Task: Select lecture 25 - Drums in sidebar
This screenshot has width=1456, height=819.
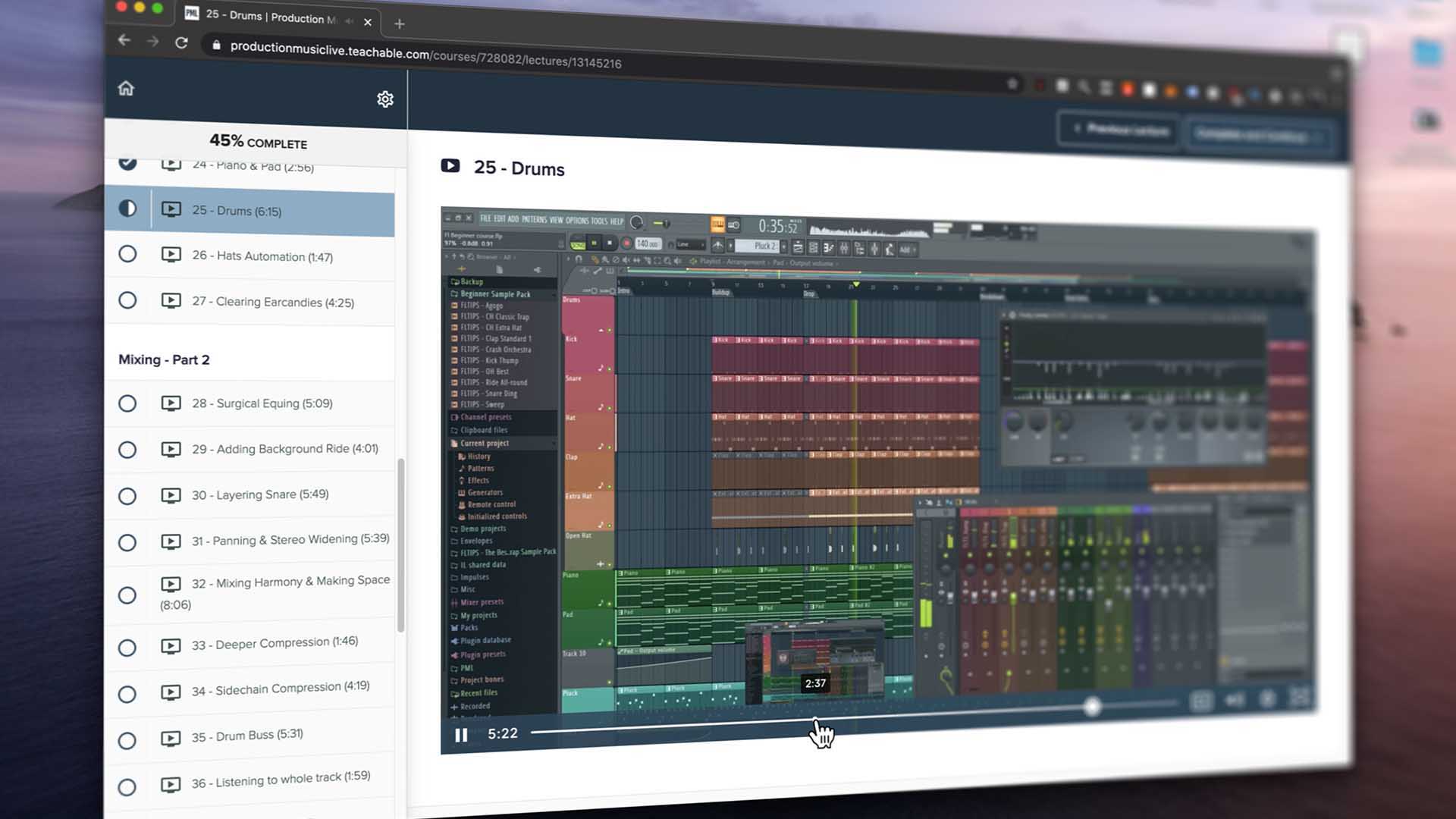Action: tap(237, 211)
